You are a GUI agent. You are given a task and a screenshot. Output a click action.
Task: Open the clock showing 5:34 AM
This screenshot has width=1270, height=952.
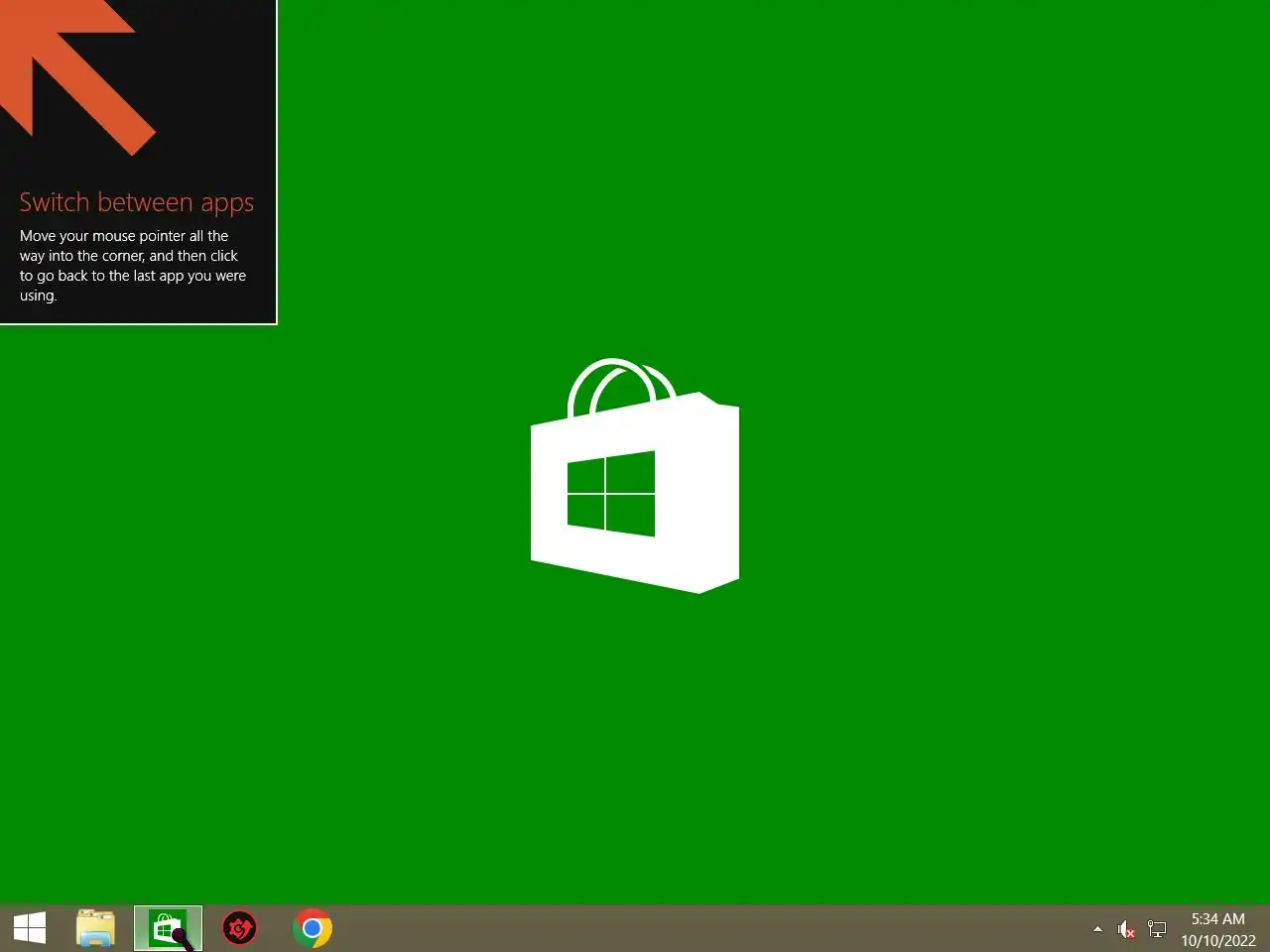click(1217, 918)
